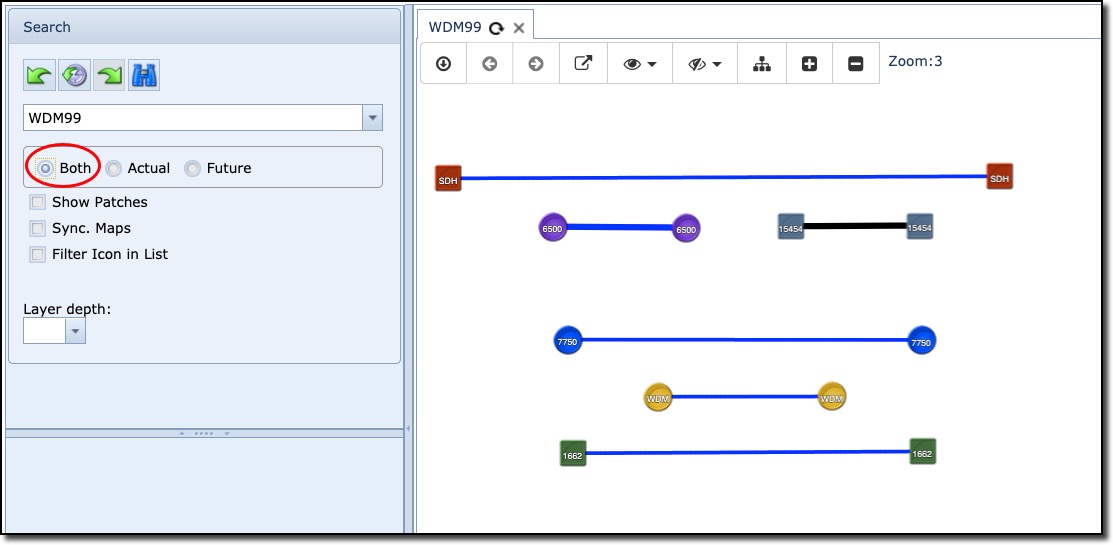The width and height of the screenshot is (1113, 545).
Task: Click the binoculars search icon
Action: (144, 76)
